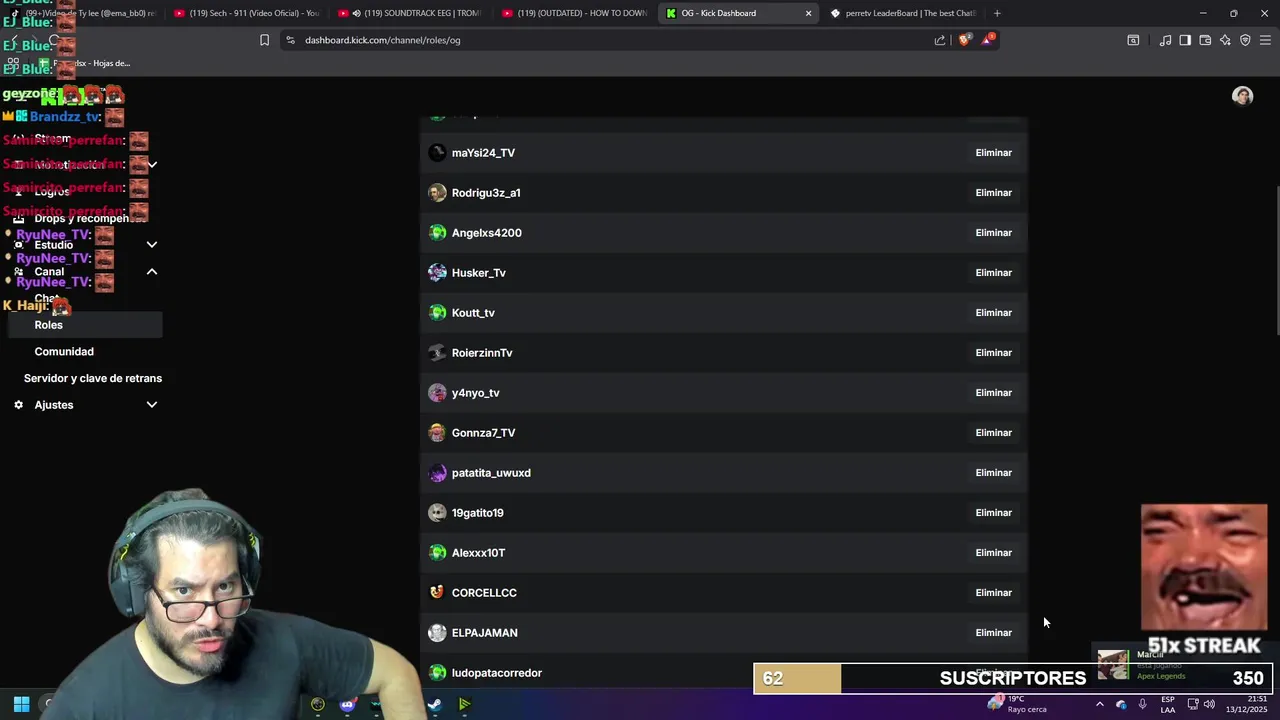
Task: Click Eliminar next to CORCELLCC
Action: 993,593
